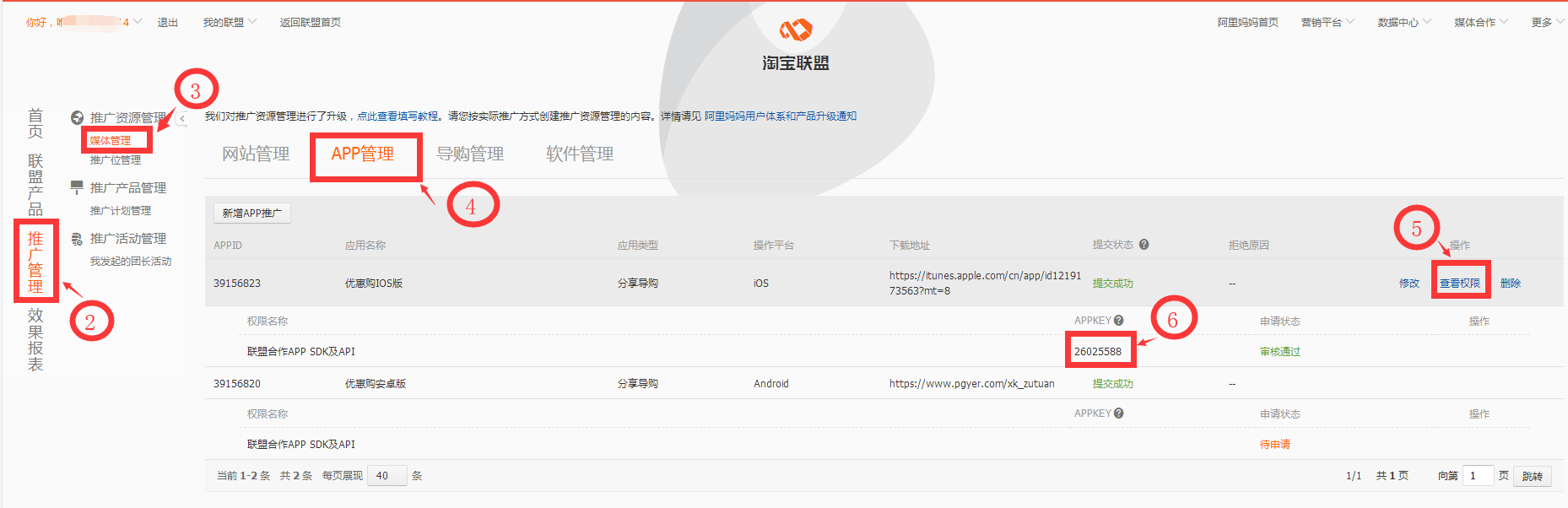Click the 优惠购IOS版 app name
1568x508 pixels.
pos(374,284)
